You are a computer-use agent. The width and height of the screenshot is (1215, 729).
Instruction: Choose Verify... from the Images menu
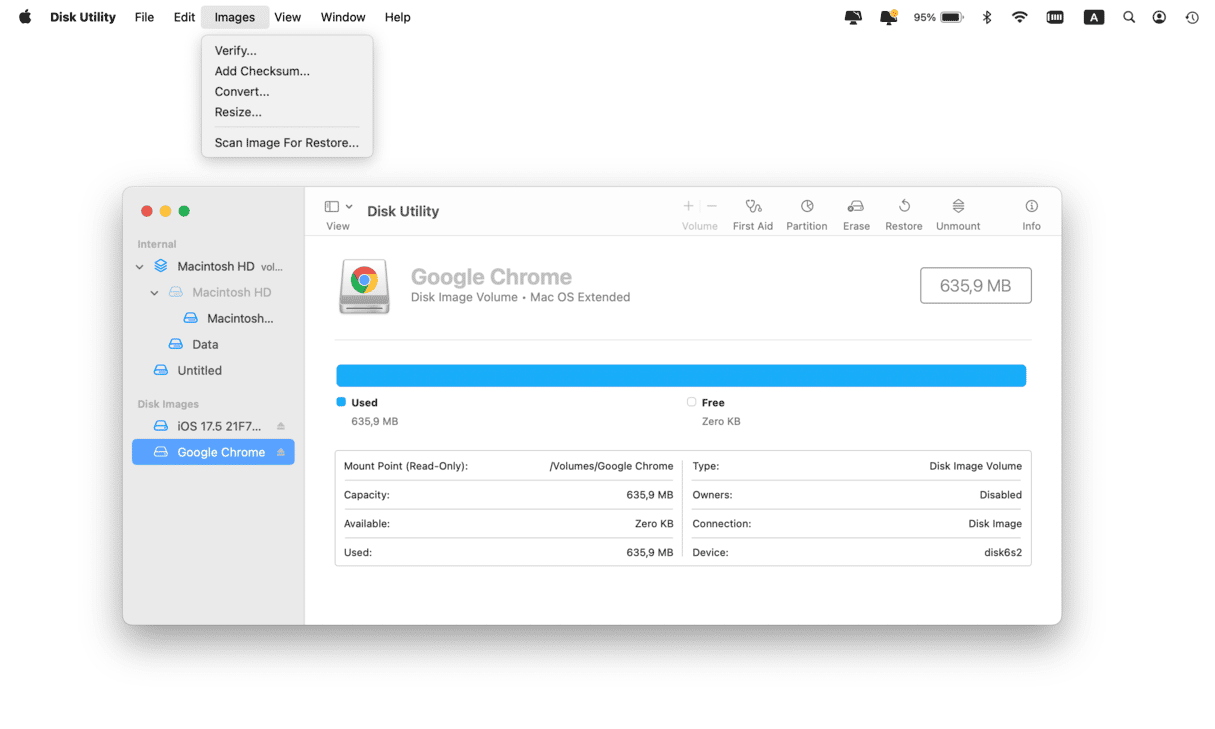pos(235,51)
